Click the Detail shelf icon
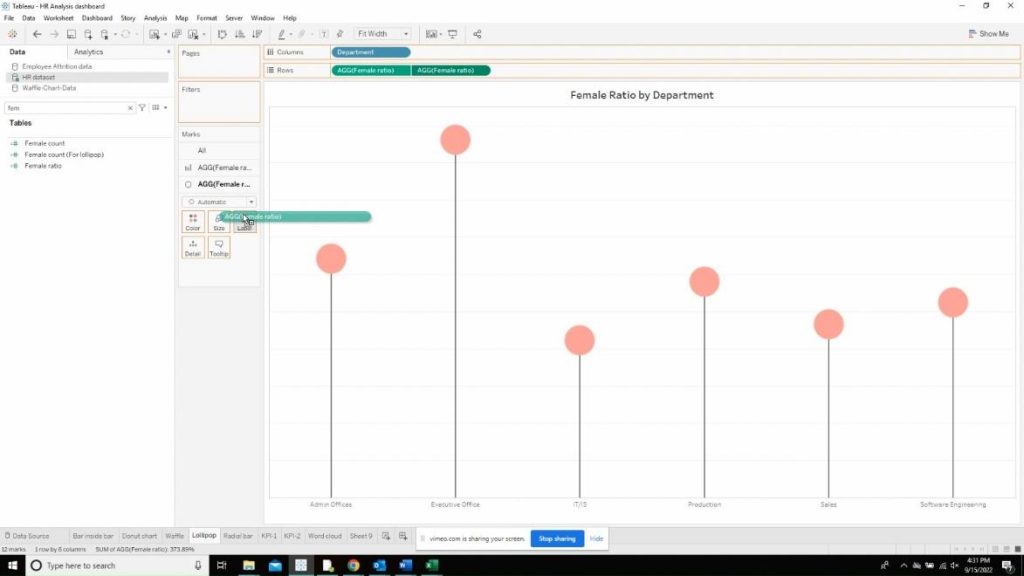Viewport: 1024px width, 576px height. point(192,247)
